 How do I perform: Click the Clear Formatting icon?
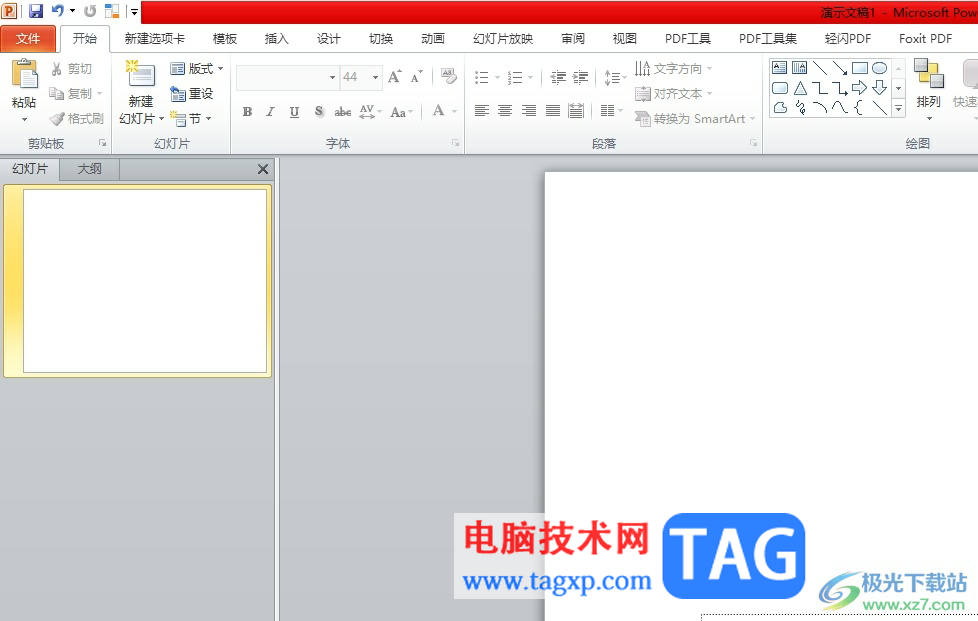click(448, 76)
